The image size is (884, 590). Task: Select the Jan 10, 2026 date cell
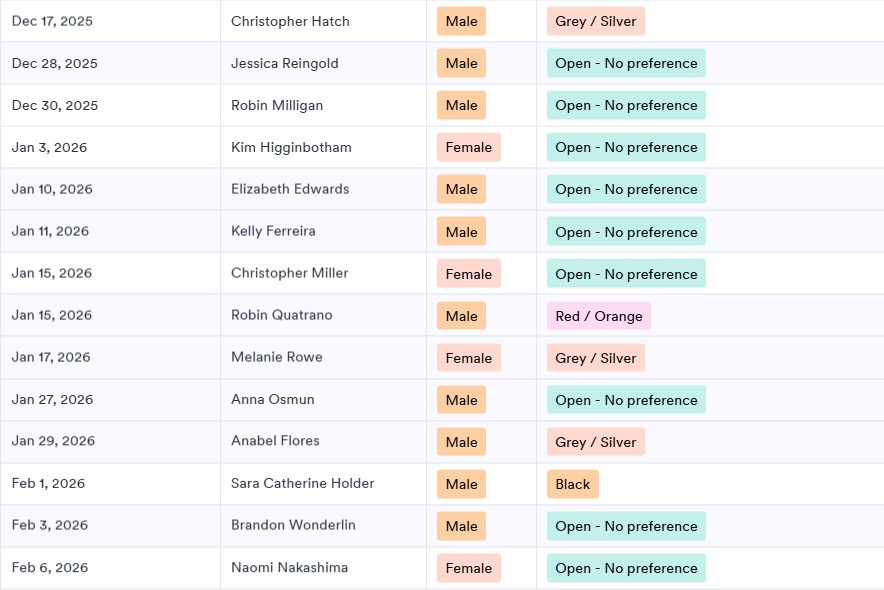(52, 189)
